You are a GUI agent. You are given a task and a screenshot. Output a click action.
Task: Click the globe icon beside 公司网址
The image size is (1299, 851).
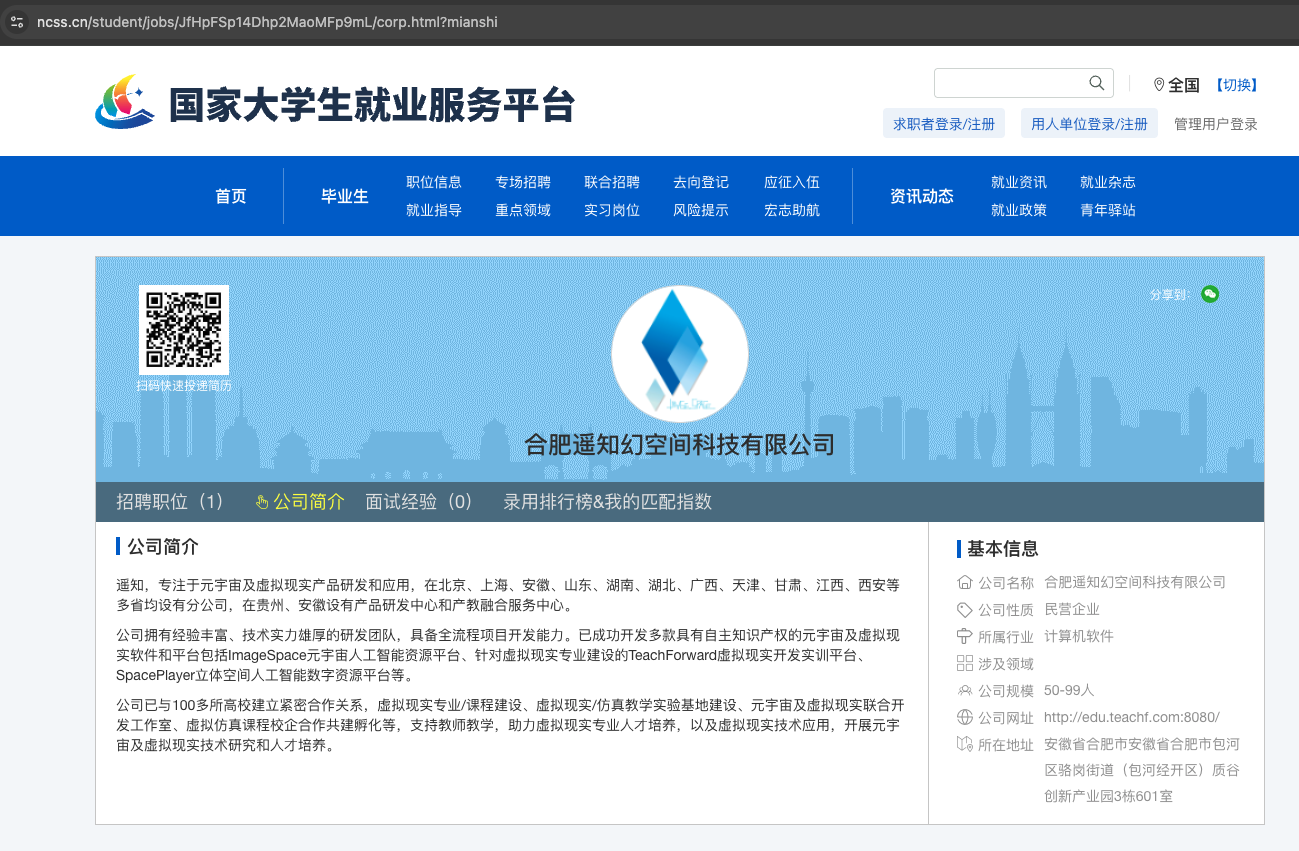(x=965, y=717)
